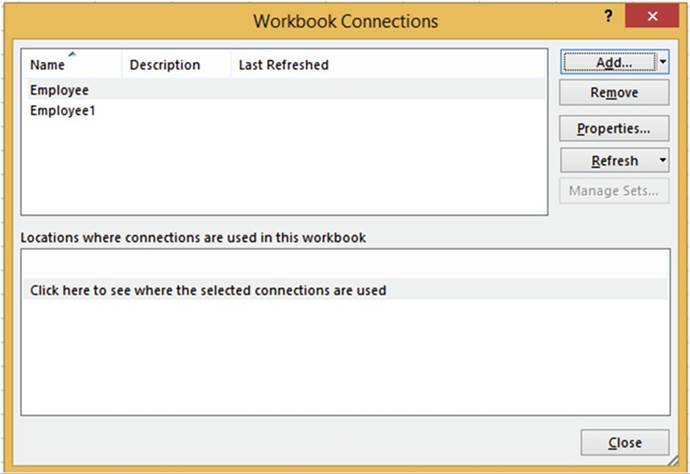The width and height of the screenshot is (690, 474).
Task: Sort by the Description column header
Action: click(x=165, y=65)
